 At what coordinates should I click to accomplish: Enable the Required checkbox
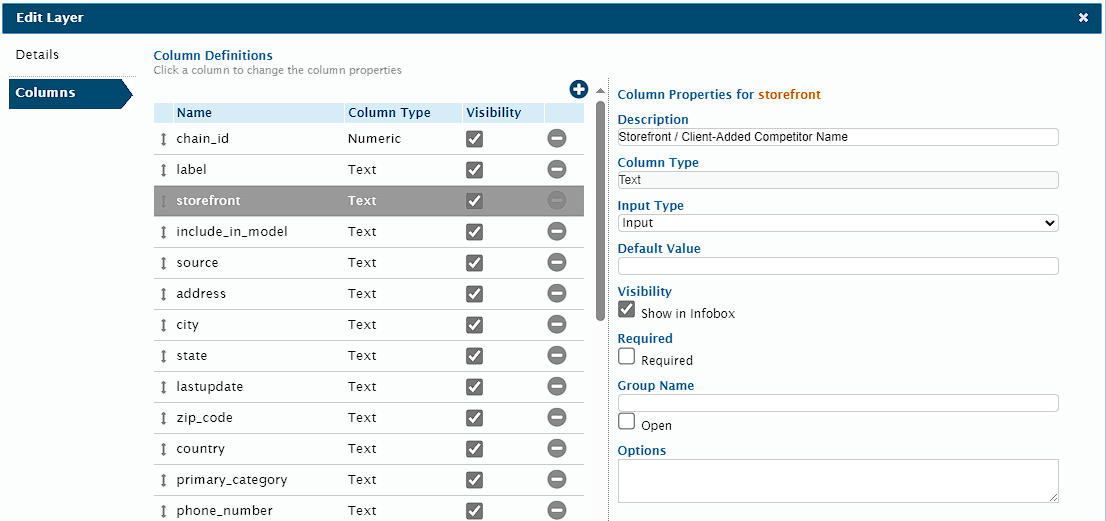[x=627, y=356]
